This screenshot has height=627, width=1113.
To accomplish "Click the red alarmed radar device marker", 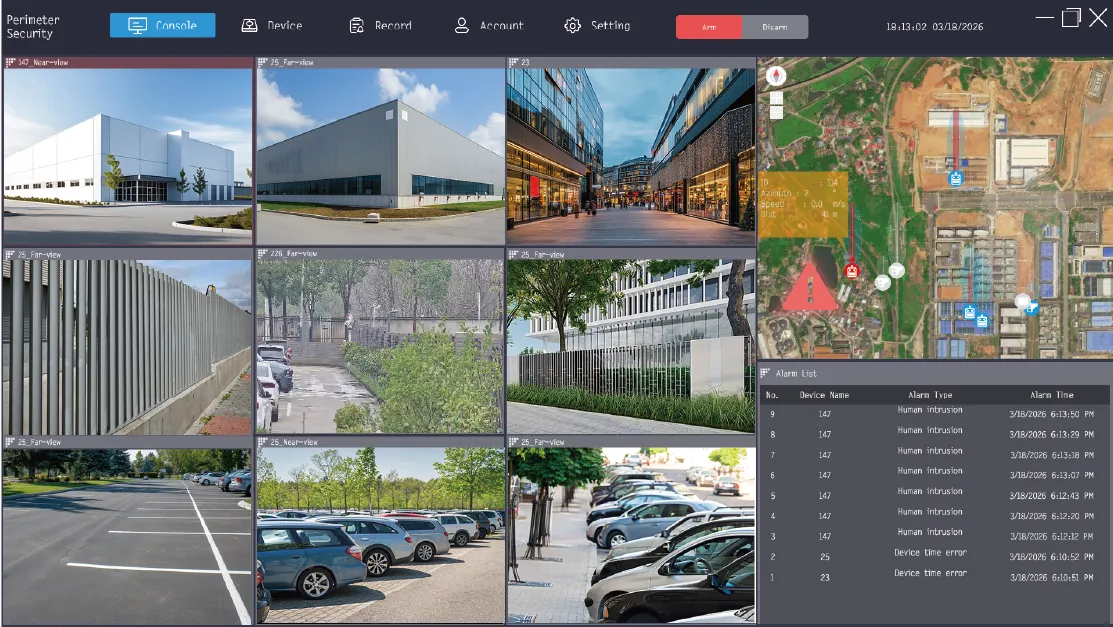I will tap(852, 271).
